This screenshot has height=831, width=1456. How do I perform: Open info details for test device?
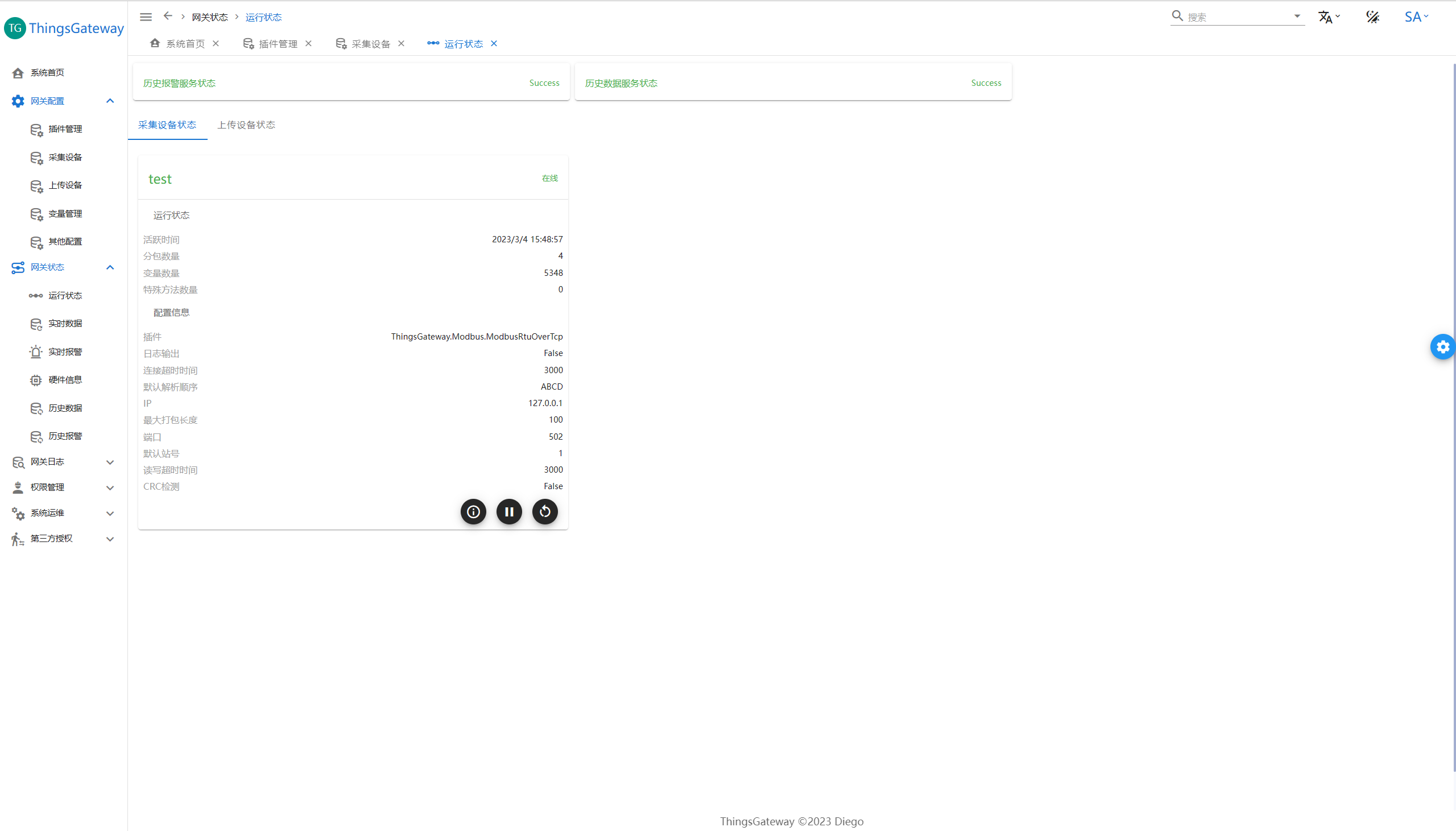[473, 511]
